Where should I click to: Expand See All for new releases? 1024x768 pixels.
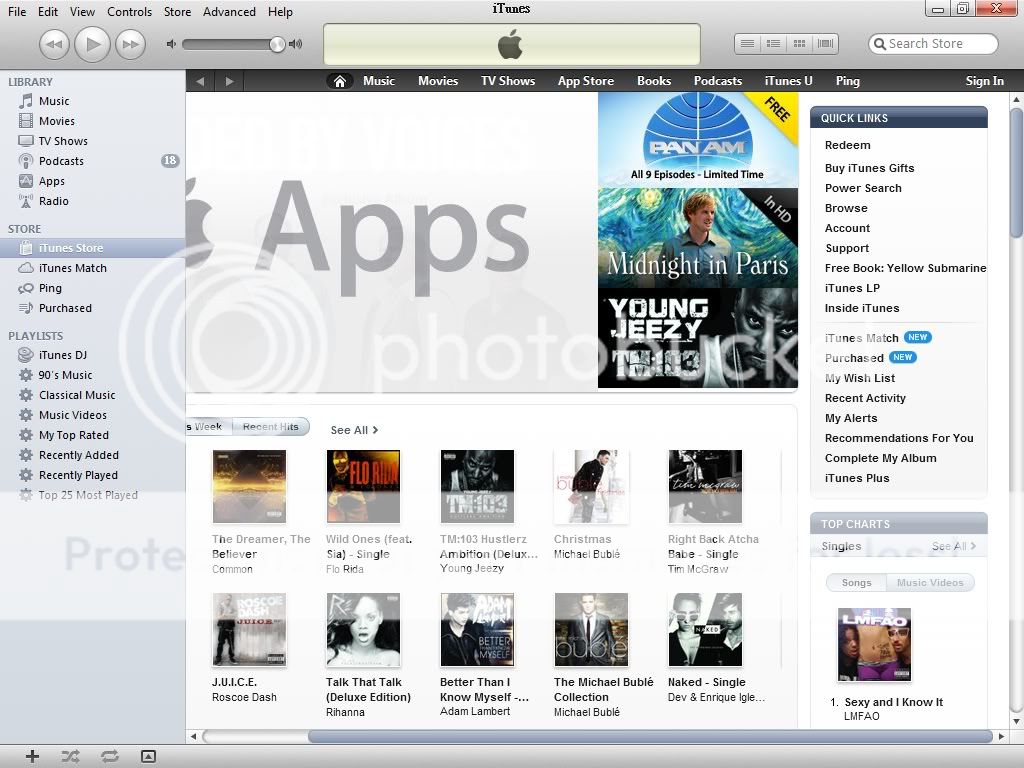click(x=354, y=430)
